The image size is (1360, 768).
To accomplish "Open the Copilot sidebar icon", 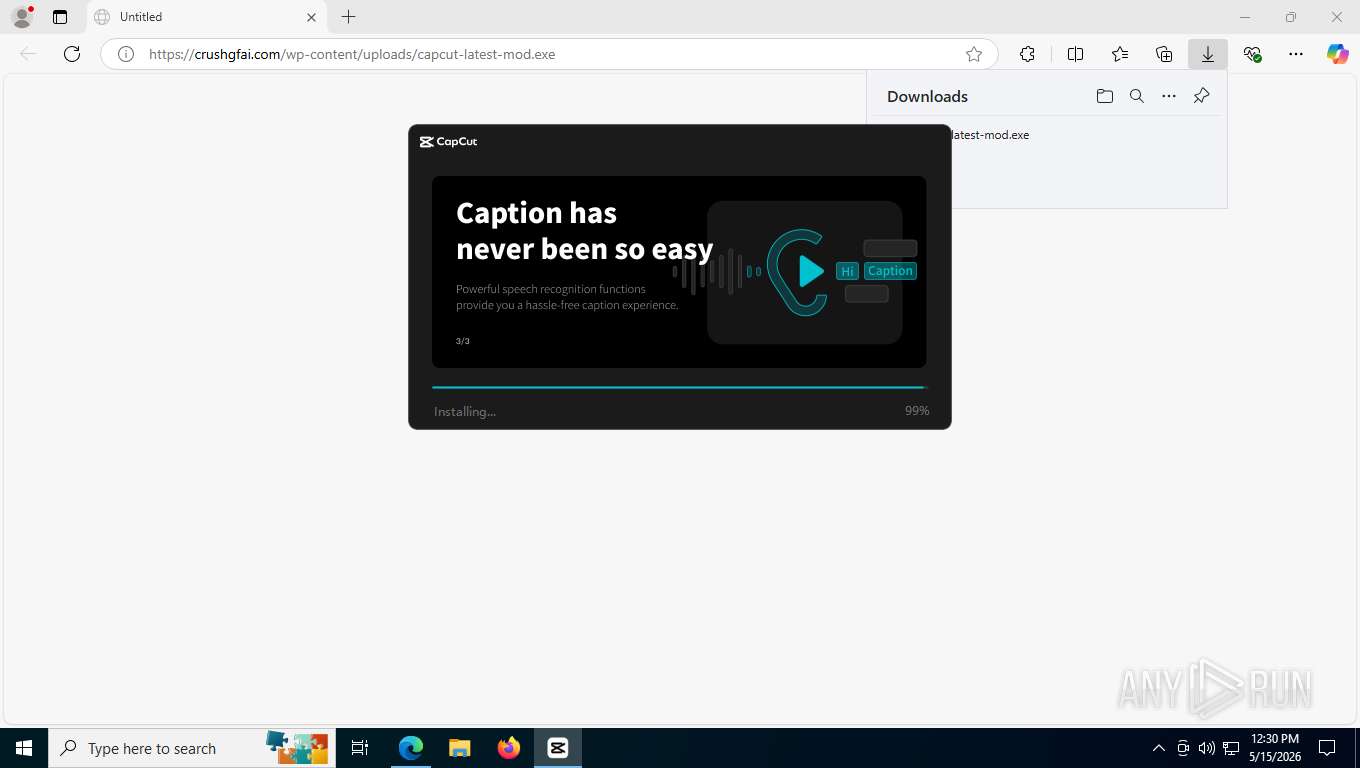I will [x=1338, y=54].
